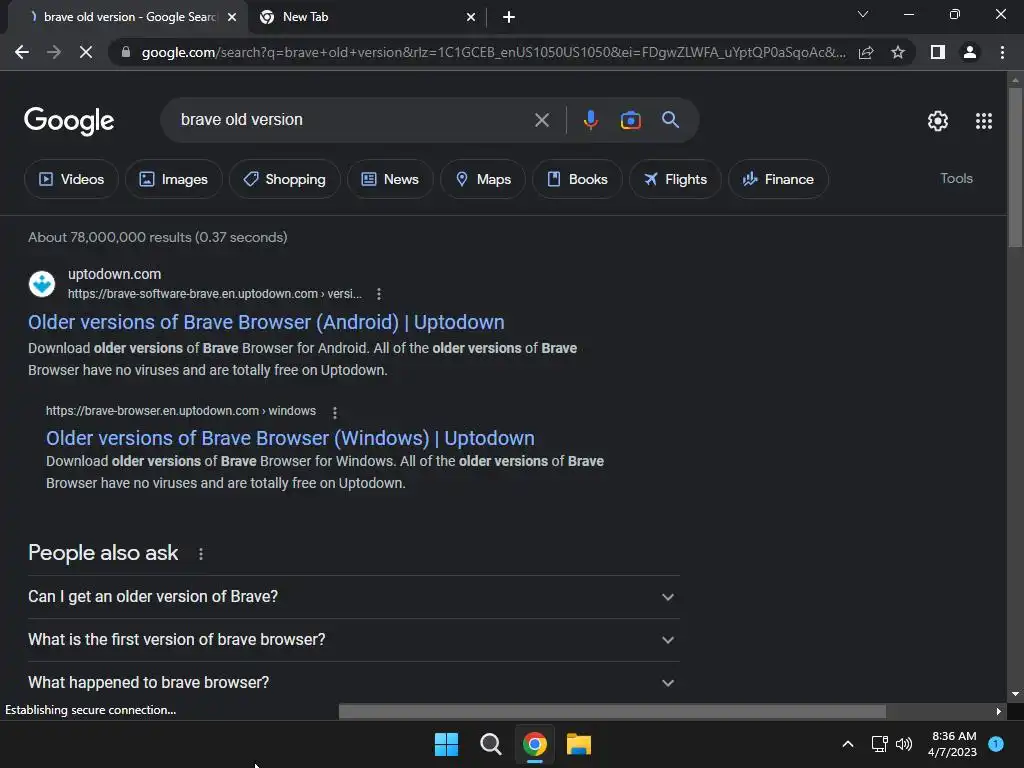This screenshot has width=1024, height=768.
Task: Expand Can I get an older version of Brave
Action: [353, 597]
